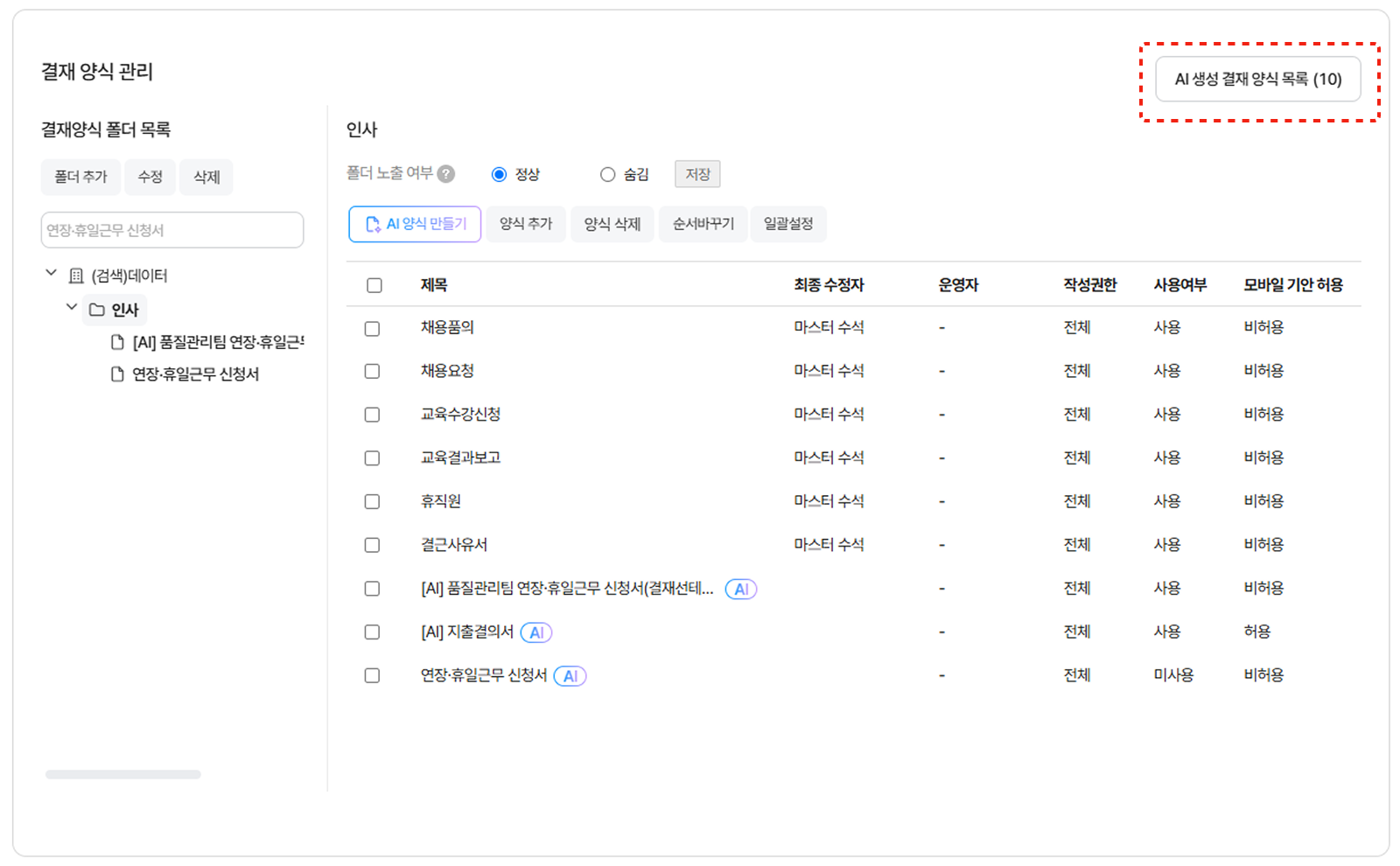Click the AI badge on 지출결의서 row
This screenshot has height=866, width=1400.
coord(536,632)
